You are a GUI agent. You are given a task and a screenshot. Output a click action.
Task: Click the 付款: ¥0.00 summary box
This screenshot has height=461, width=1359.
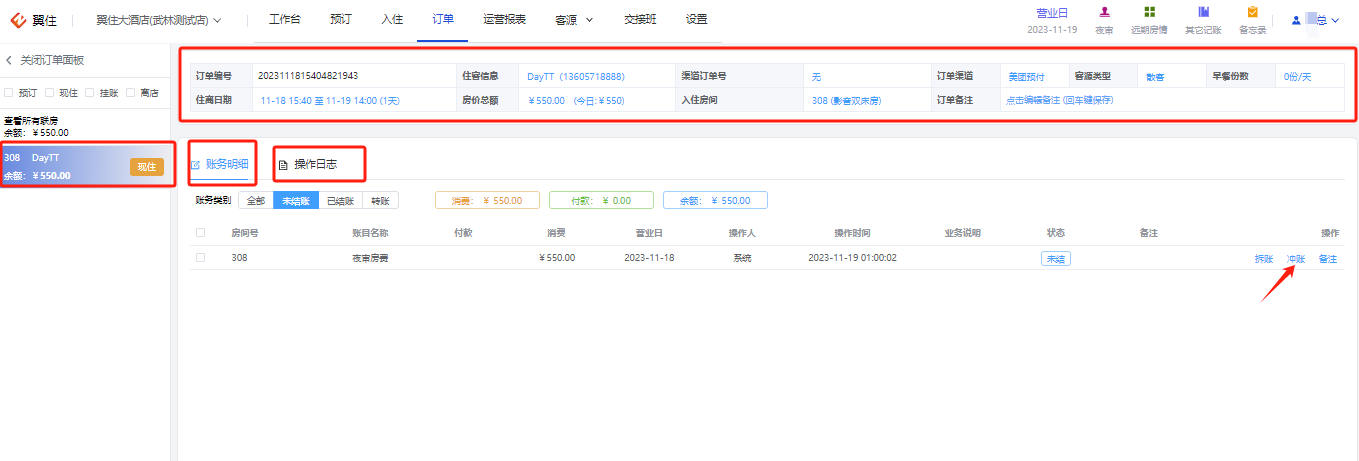601,200
